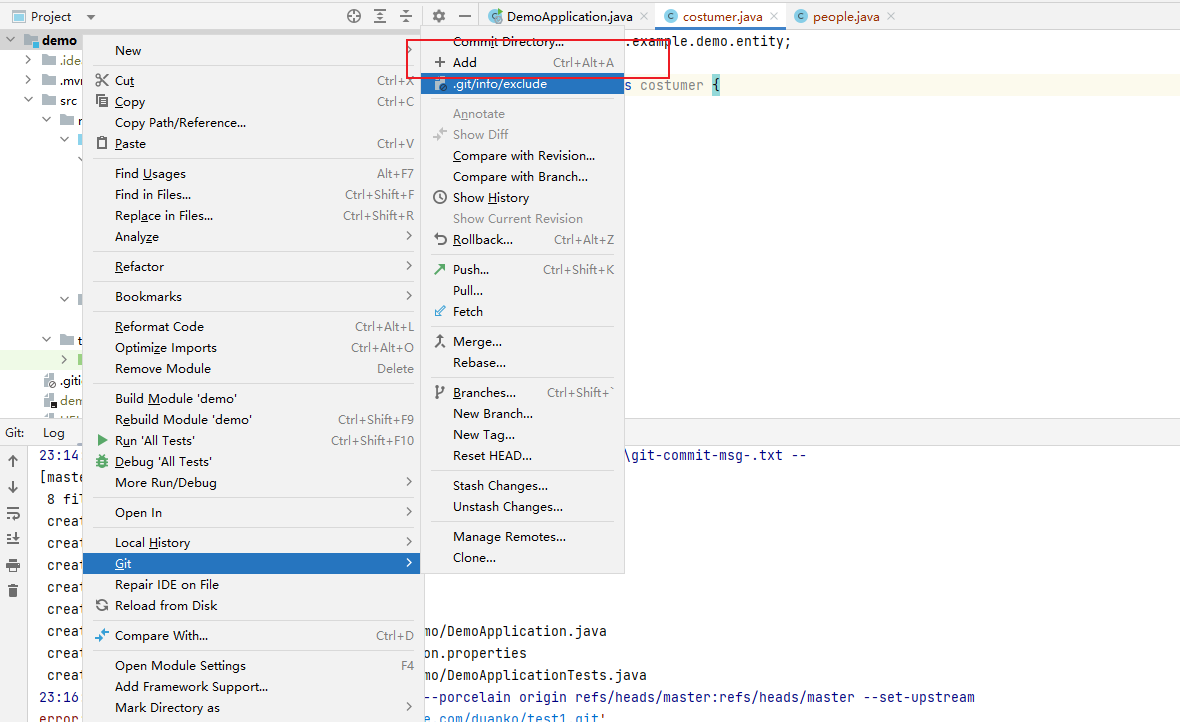Click Manage Remotes... in Git submenu
The width and height of the screenshot is (1180, 722).
[508, 537]
